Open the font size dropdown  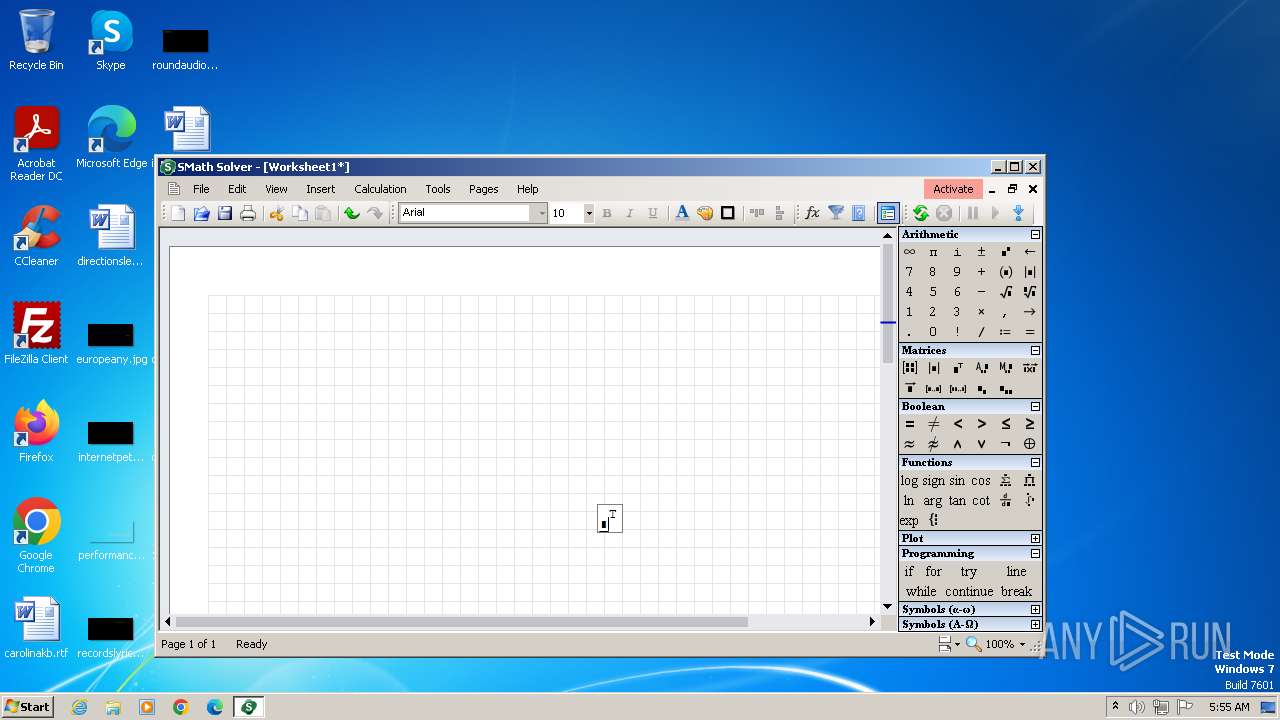coord(589,213)
